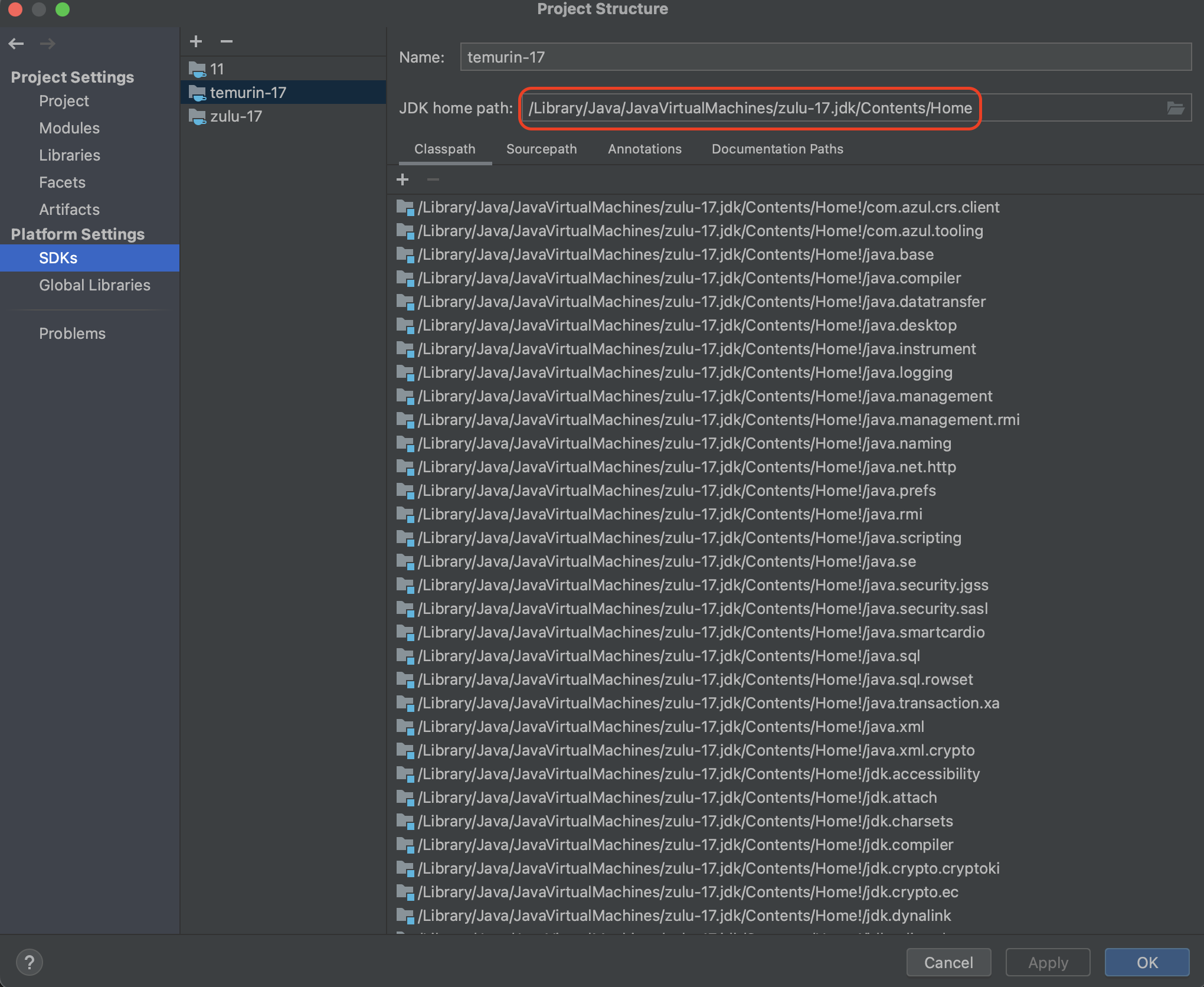Open the help question mark button
The image size is (1204, 987).
tap(29, 962)
